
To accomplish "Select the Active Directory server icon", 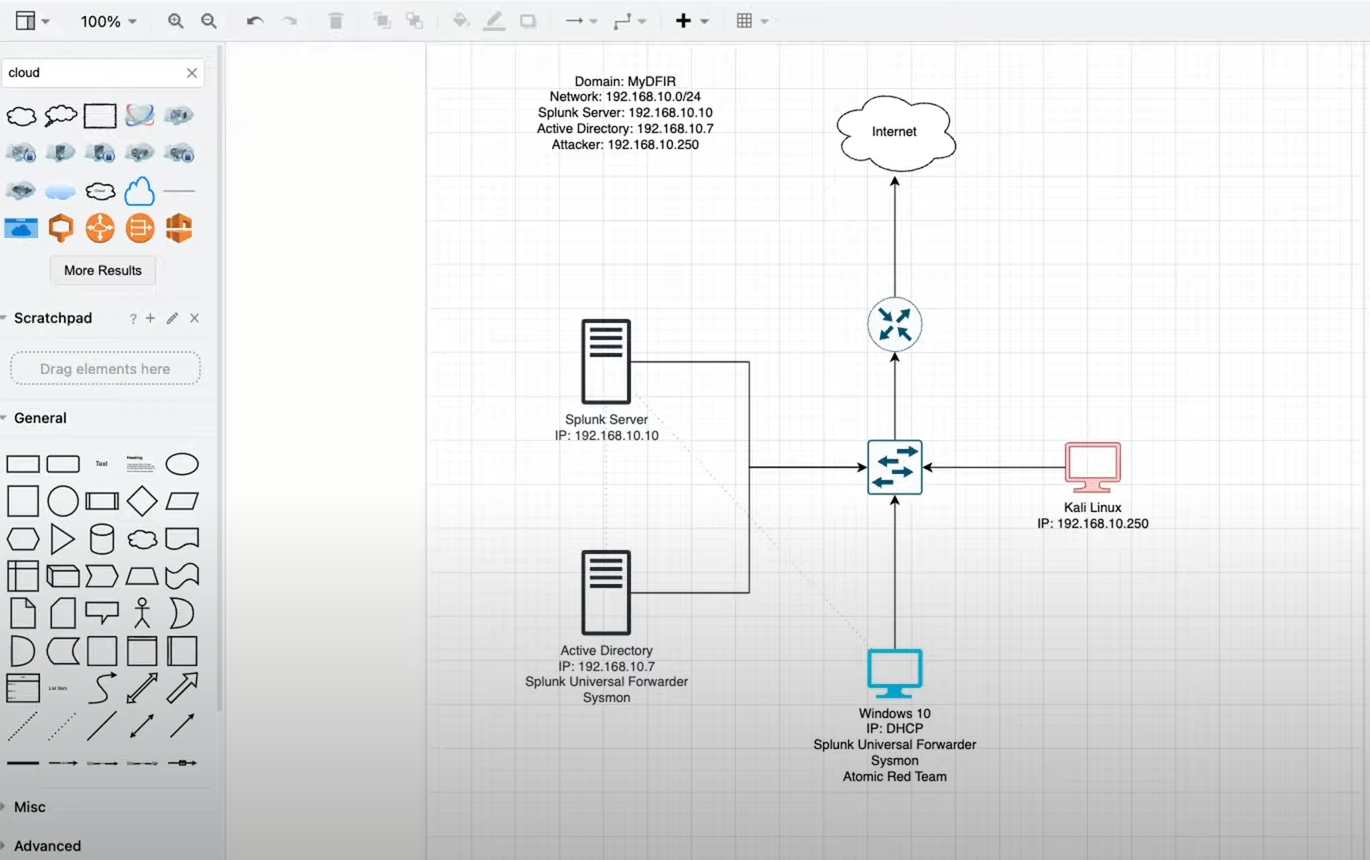I will pyautogui.click(x=606, y=593).
